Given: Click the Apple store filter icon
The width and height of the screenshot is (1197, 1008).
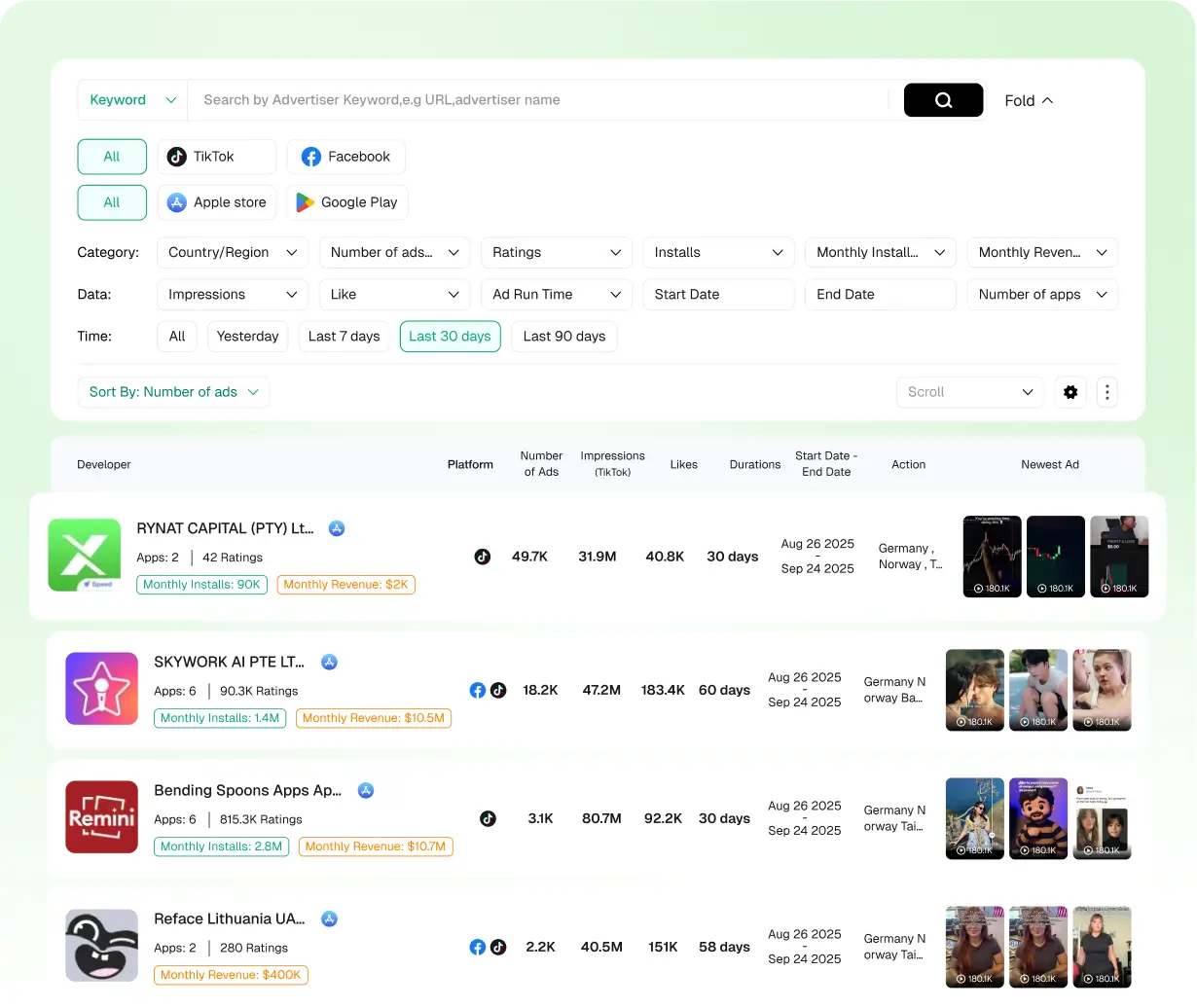Looking at the screenshot, I should (x=177, y=202).
